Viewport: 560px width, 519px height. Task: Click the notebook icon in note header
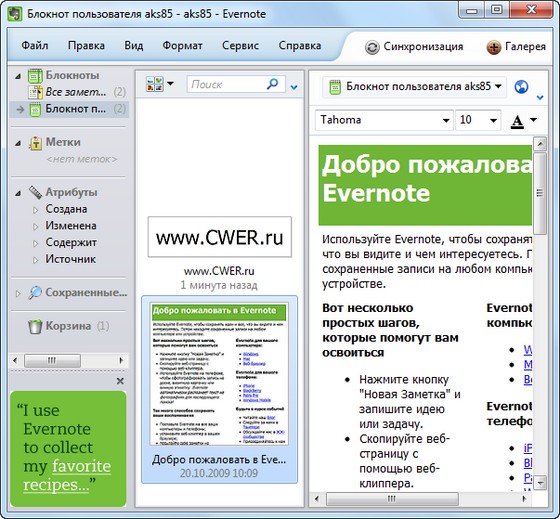coord(335,87)
